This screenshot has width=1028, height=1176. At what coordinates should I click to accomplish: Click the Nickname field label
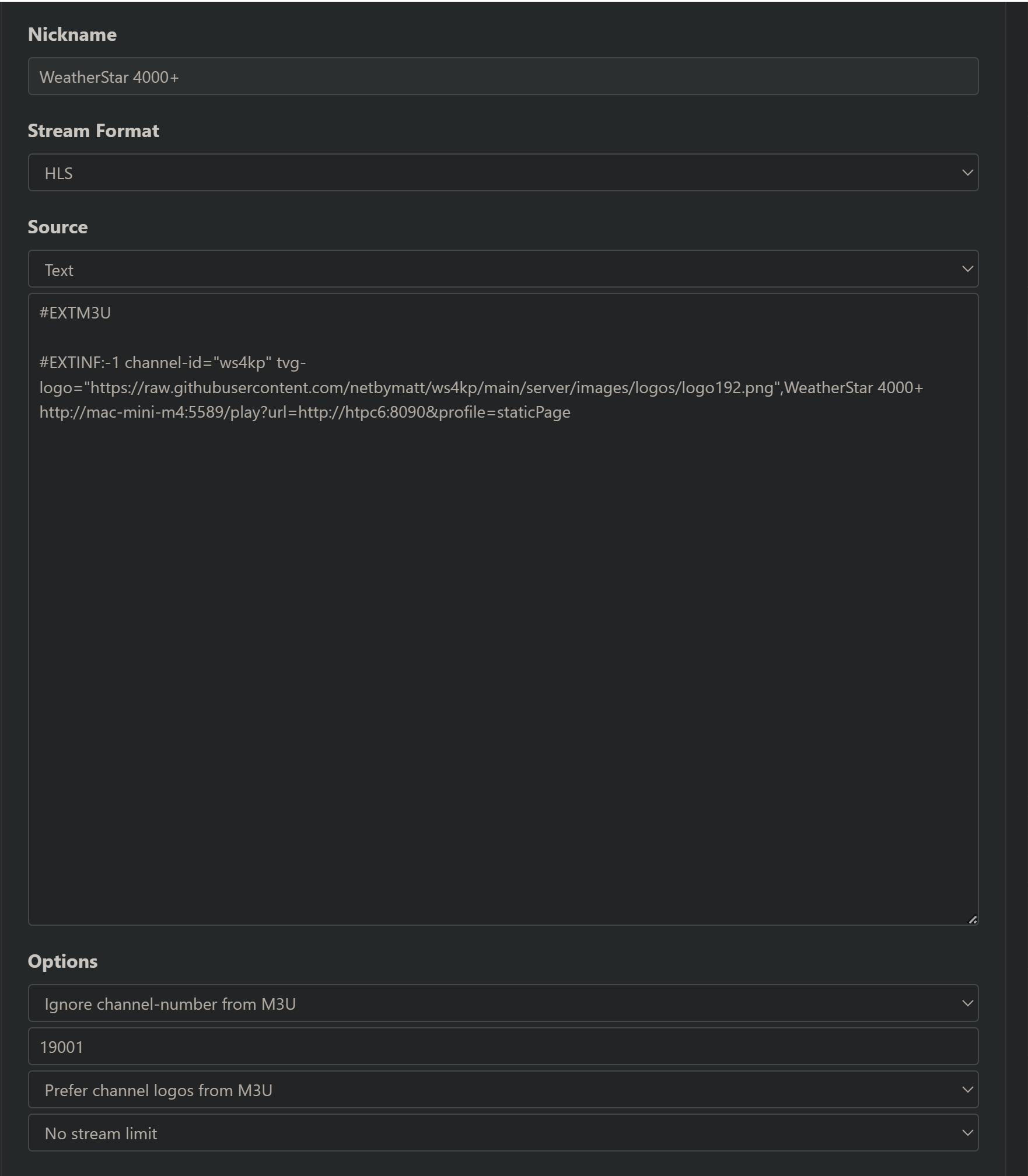coord(72,34)
